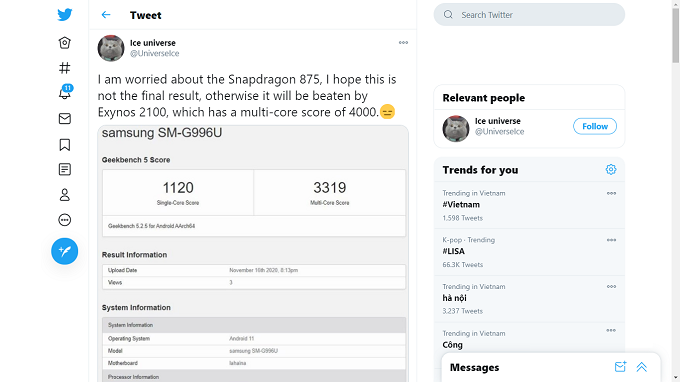Open Trends settings gear
This screenshot has height=382, width=680.
click(611, 170)
